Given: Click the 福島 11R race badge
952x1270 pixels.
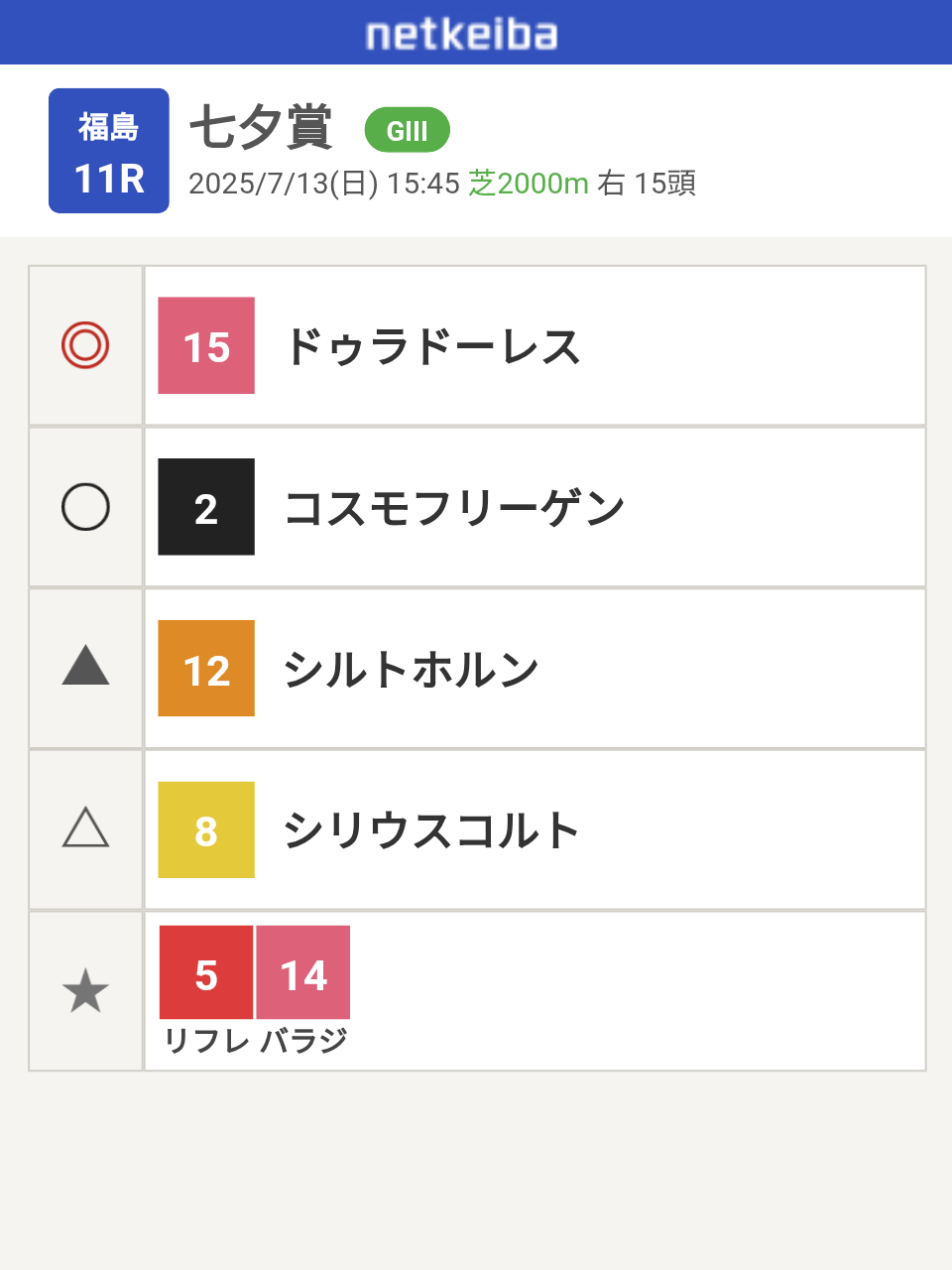Looking at the screenshot, I should click(x=109, y=151).
